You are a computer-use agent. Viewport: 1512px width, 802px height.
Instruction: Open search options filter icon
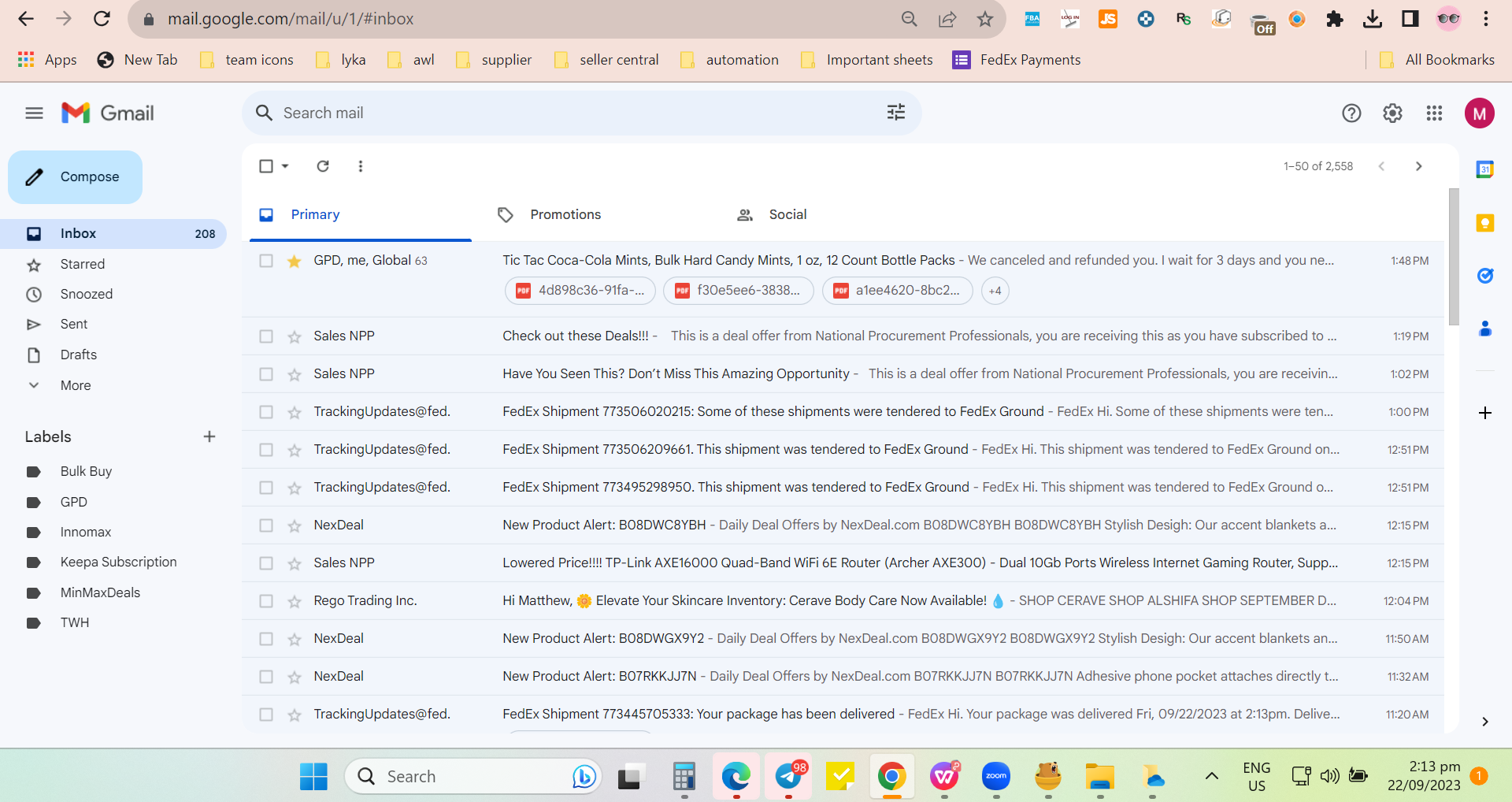(x=896, y=113)
